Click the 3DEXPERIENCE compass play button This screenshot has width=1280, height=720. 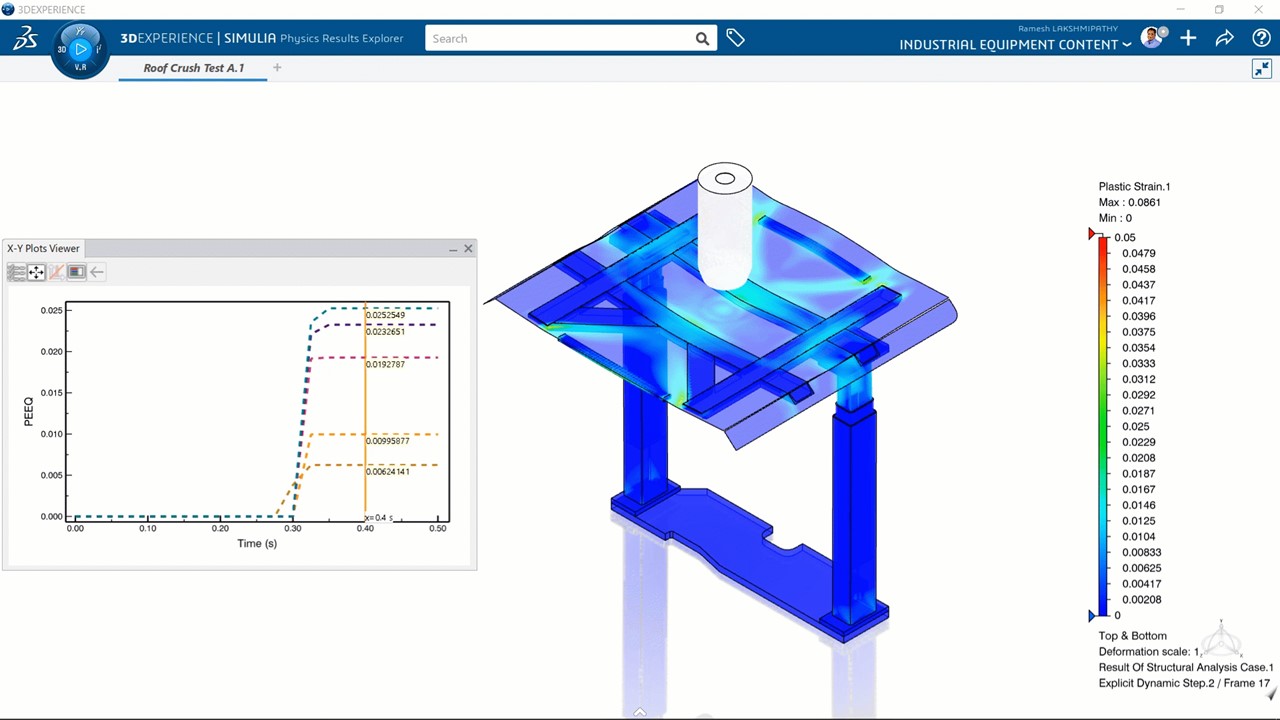[81, 48]
